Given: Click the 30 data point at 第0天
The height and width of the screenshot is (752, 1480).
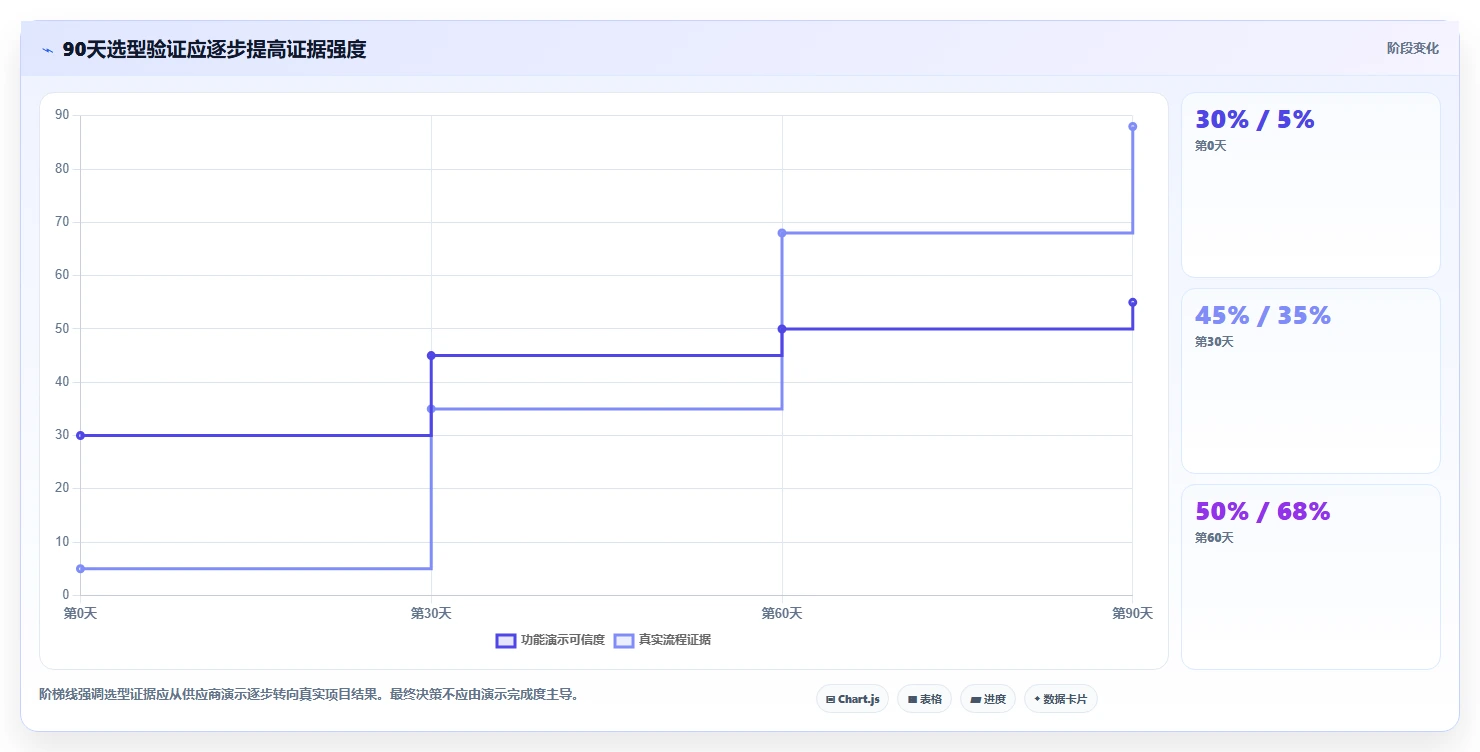Looking at the screenshot, I should 80,435.
